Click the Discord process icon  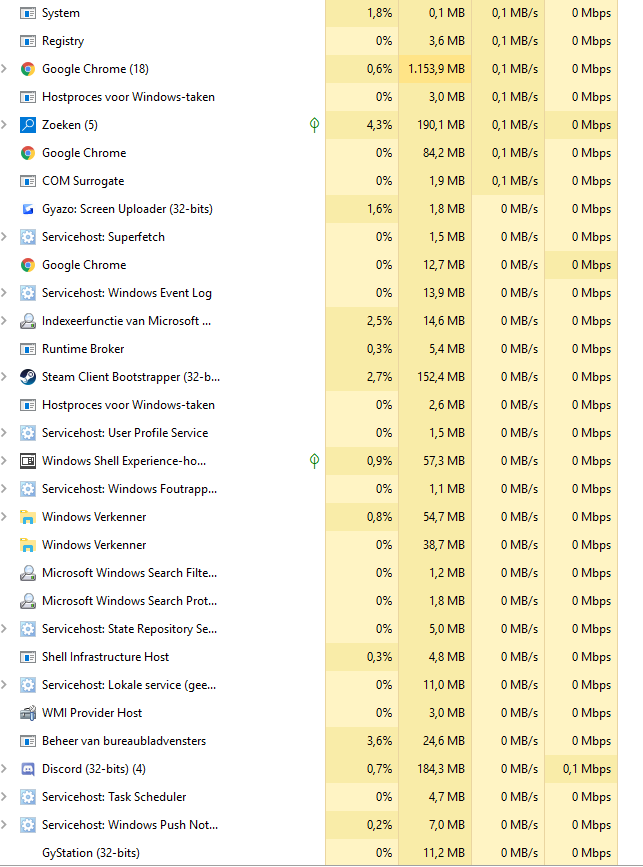(x=28, y=769)
